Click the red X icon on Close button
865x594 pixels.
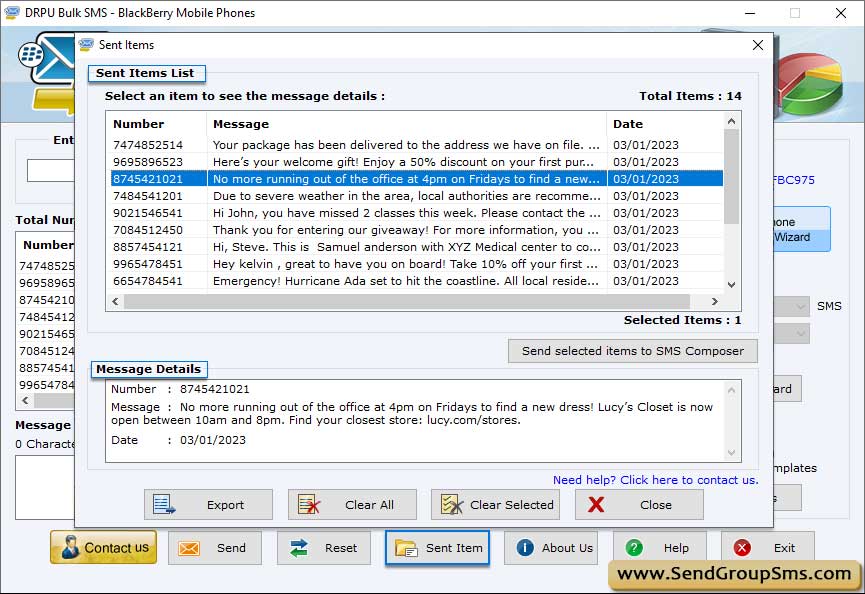596,504
